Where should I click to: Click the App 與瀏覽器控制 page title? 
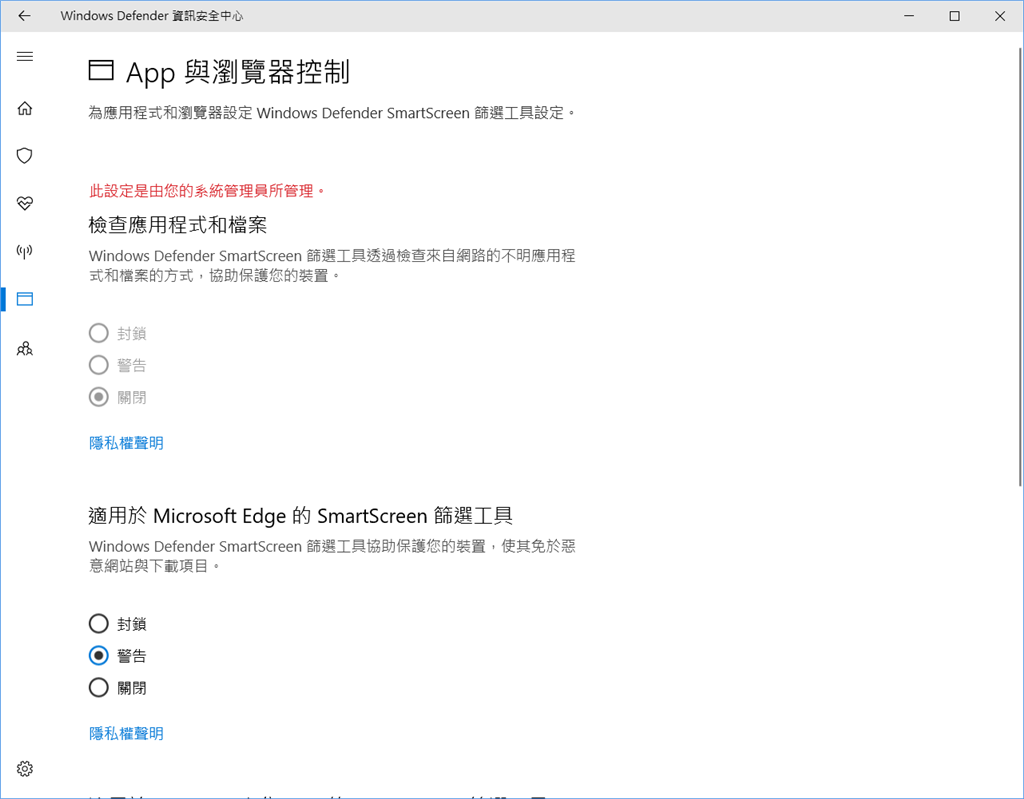pyautogui.click(x=238, y=72)
